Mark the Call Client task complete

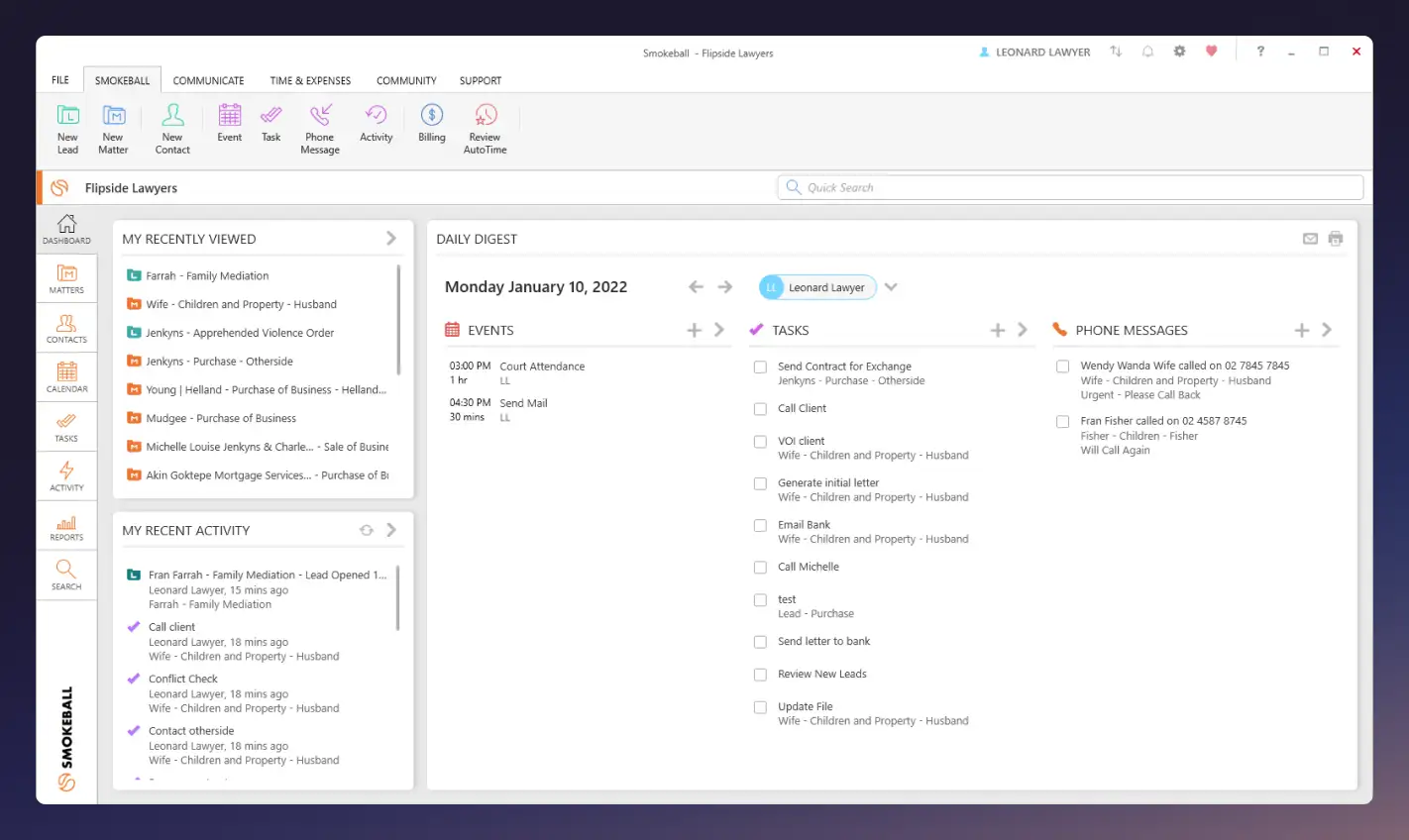pyautogui.click(x=760, y=408)
